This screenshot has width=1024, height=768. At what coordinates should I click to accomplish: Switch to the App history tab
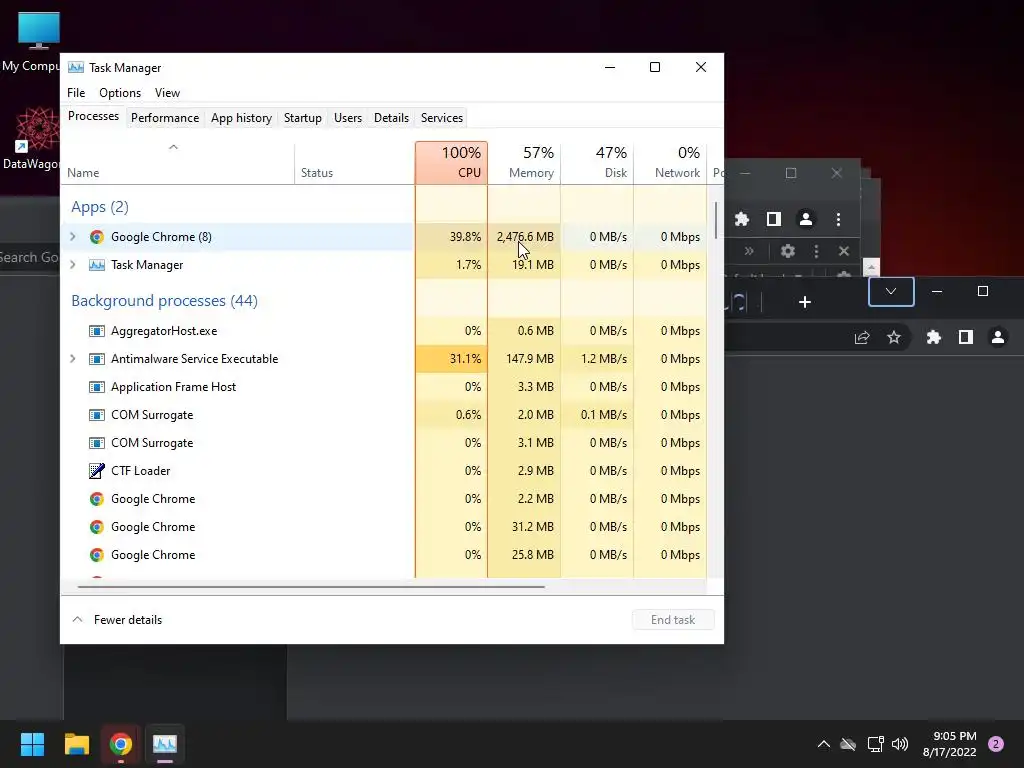point(241,118)
